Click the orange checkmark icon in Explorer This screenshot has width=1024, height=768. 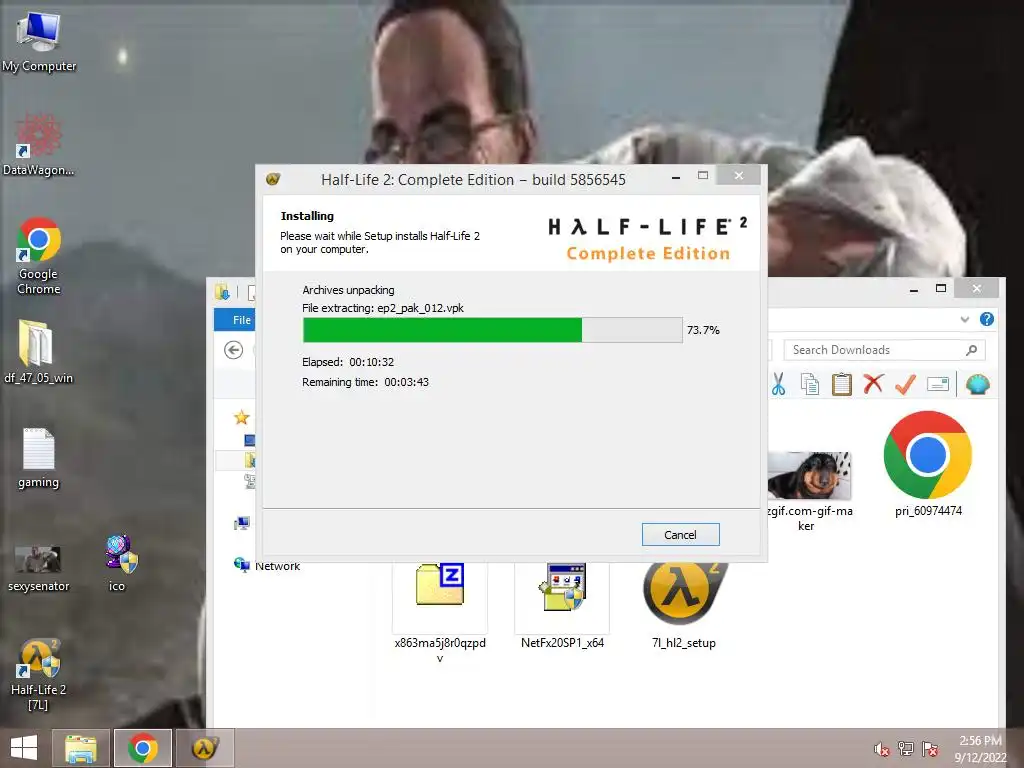point(905,384)
